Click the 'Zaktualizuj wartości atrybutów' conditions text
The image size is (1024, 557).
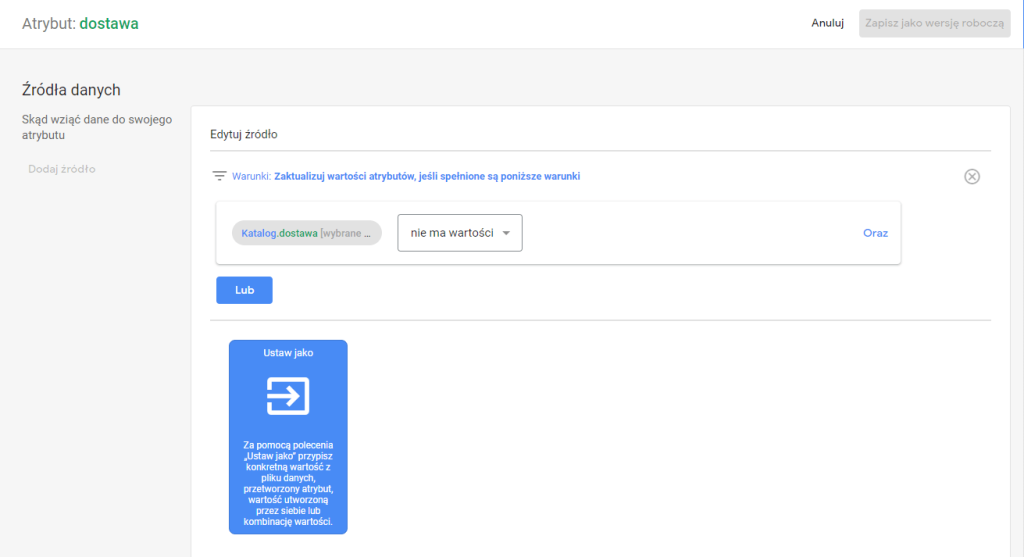[x=427, y=176]
